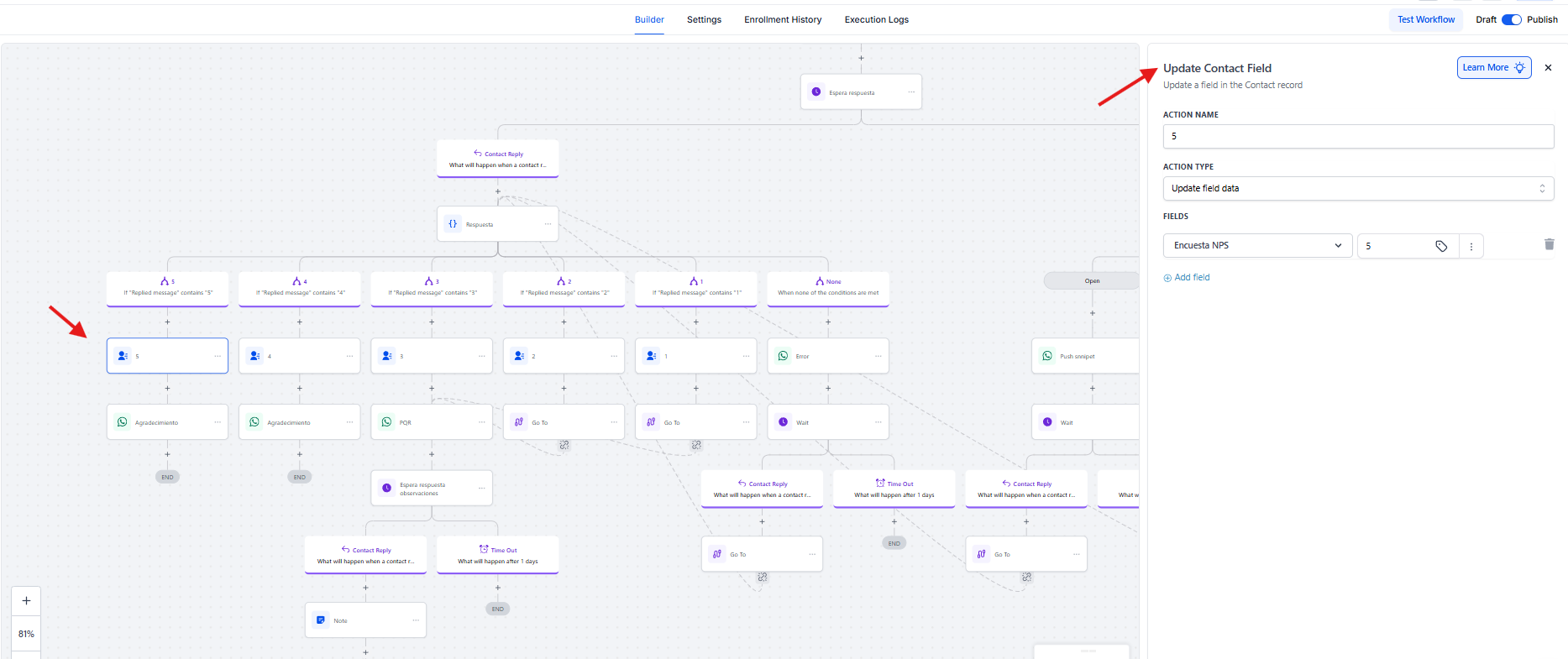Select the Respuesta curly-braces node icon
The width and height of the screenshot is (1568, 659).
(453, 224)
